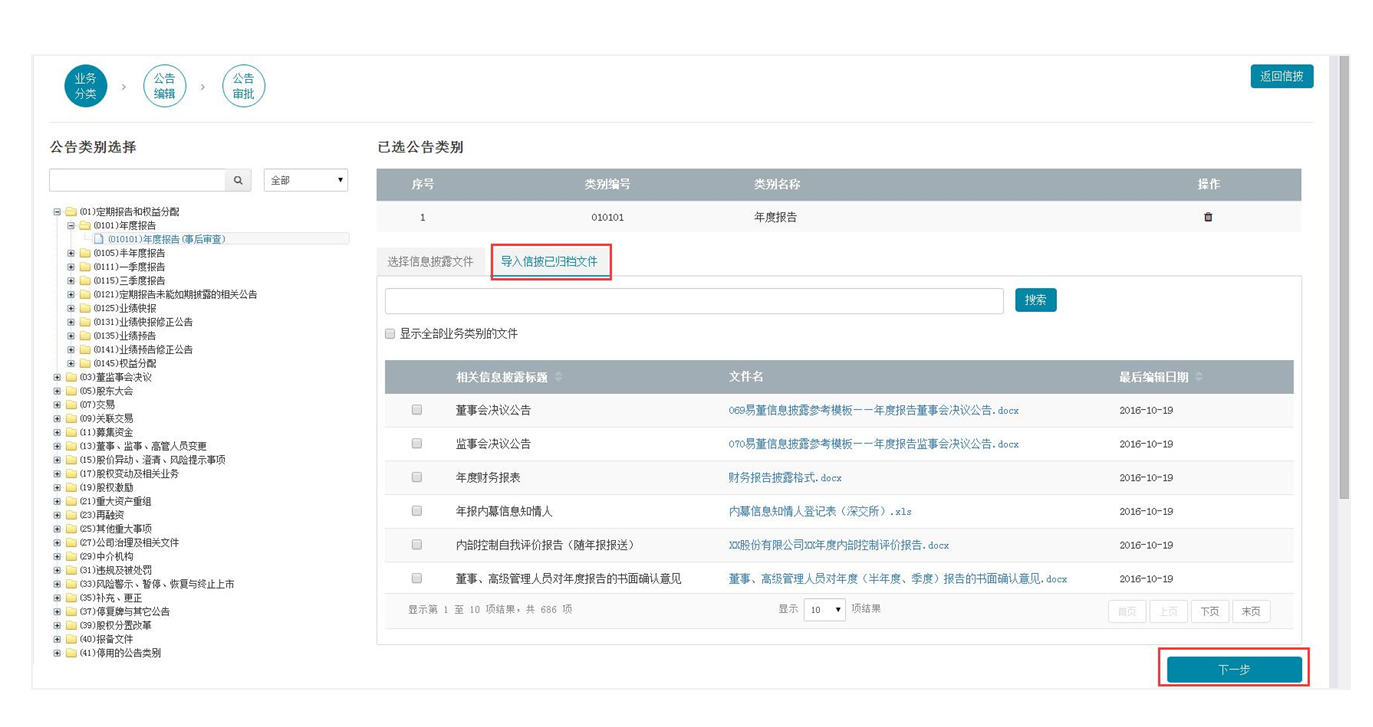Click the 上页 pagination button
Viewport: 1373px width, 727px height.
1168,611
